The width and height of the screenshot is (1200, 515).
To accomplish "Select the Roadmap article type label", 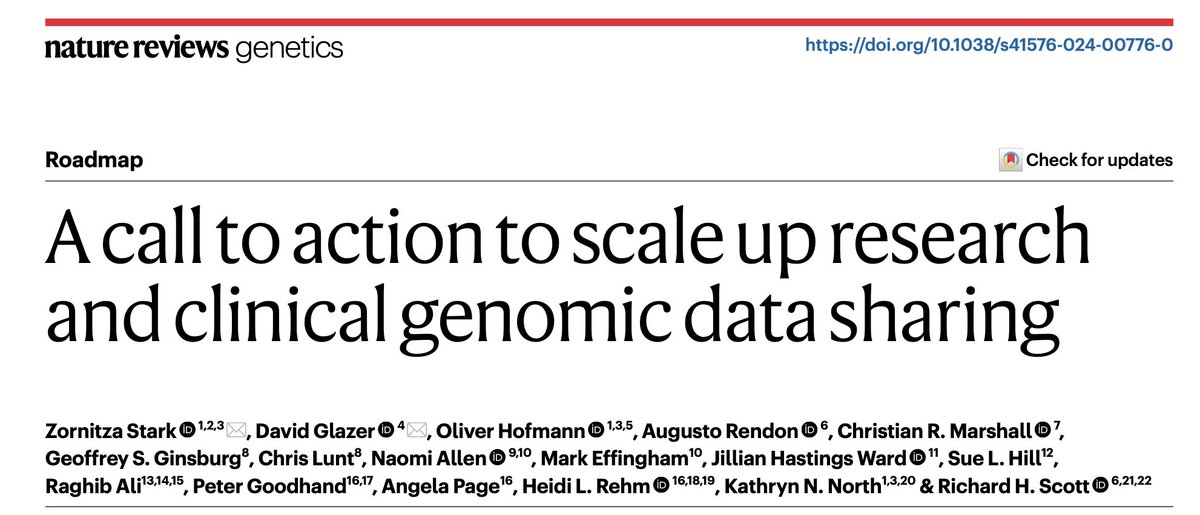I will [x=94, y=160].
